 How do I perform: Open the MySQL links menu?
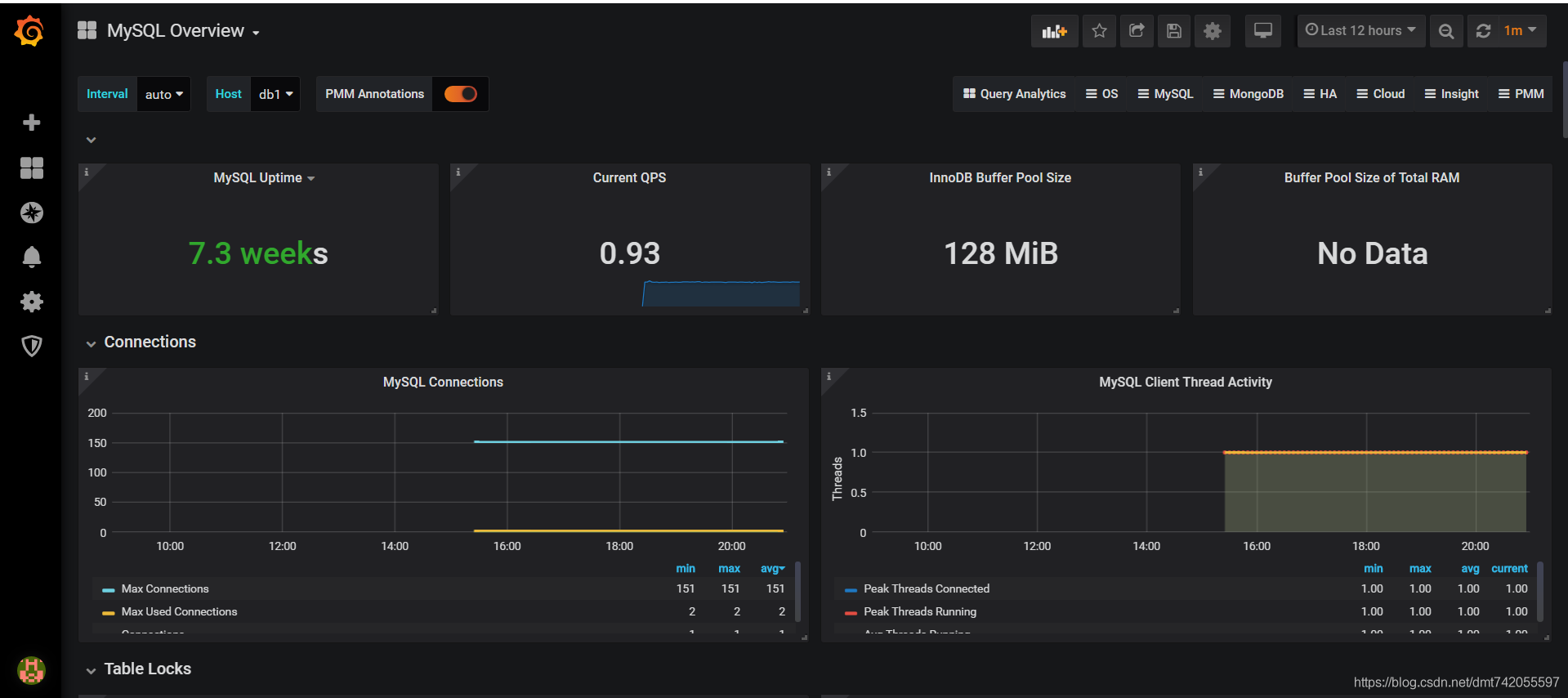pyautogui.click(x=1165, y=94)
